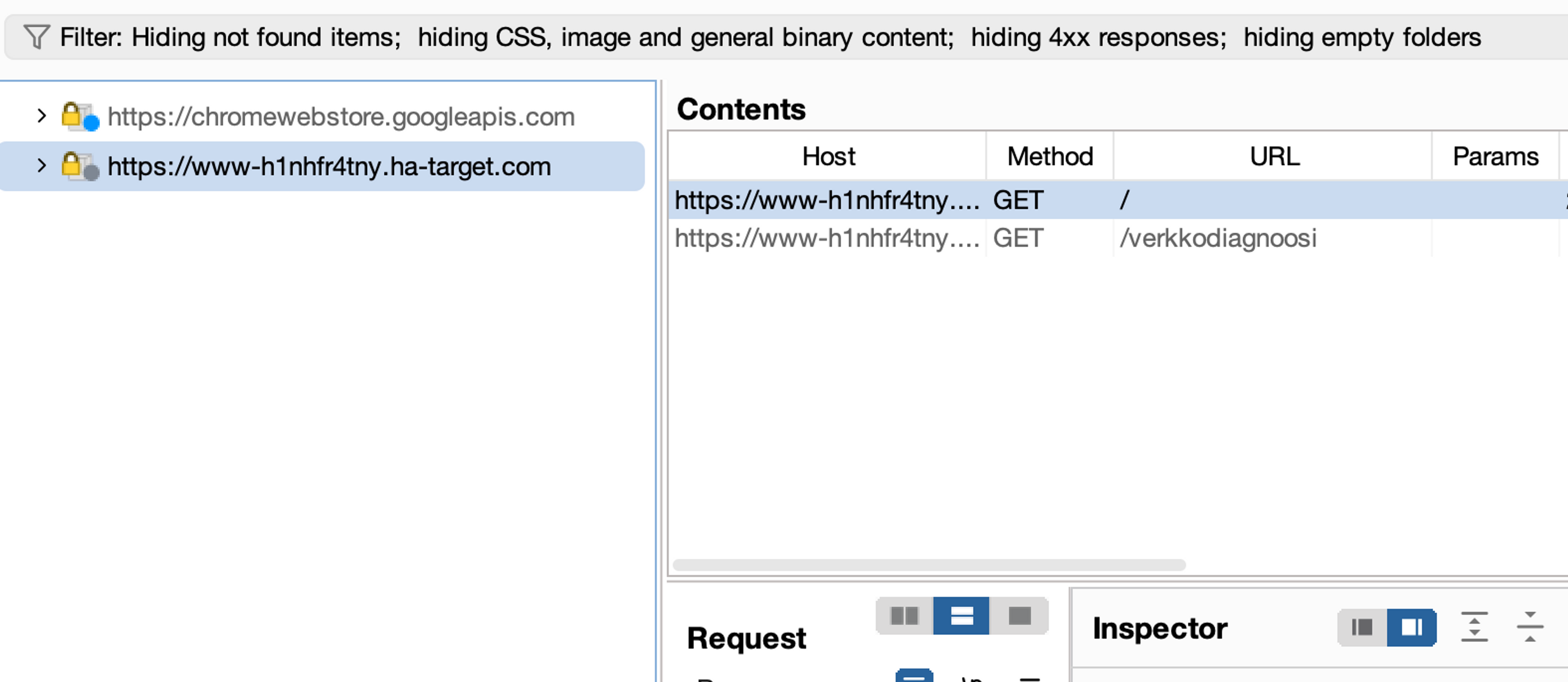
Task: Select the chromewebstore.googleapis.com site entry
Action: [x=341, y=116]
